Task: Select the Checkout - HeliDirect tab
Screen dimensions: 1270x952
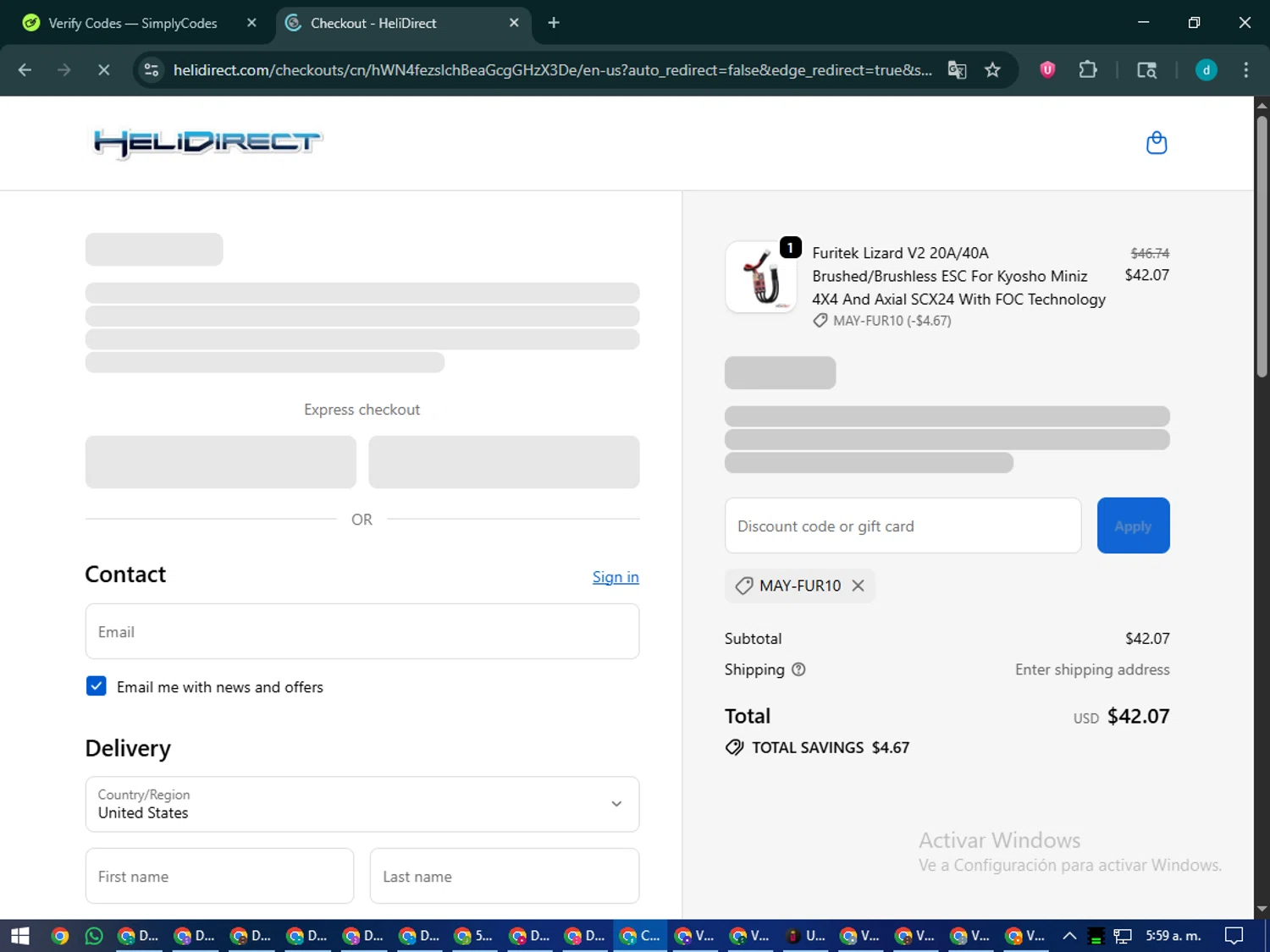Action: (373, 23)
